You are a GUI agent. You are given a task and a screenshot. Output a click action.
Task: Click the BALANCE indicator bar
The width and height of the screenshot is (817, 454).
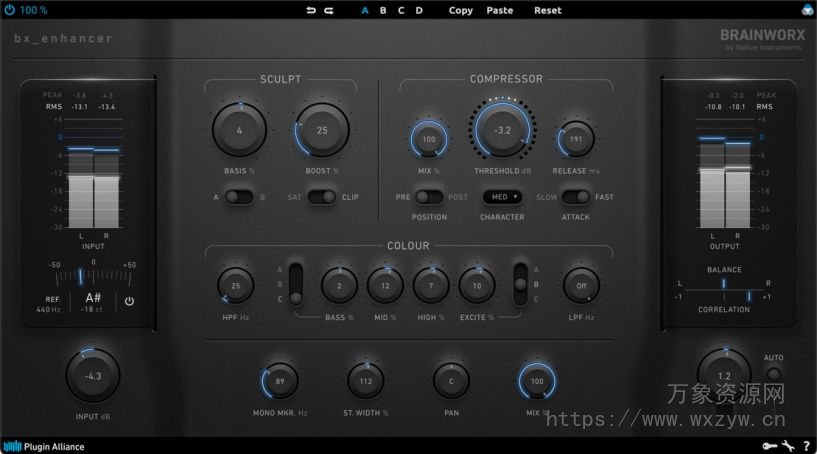[724, 284]
